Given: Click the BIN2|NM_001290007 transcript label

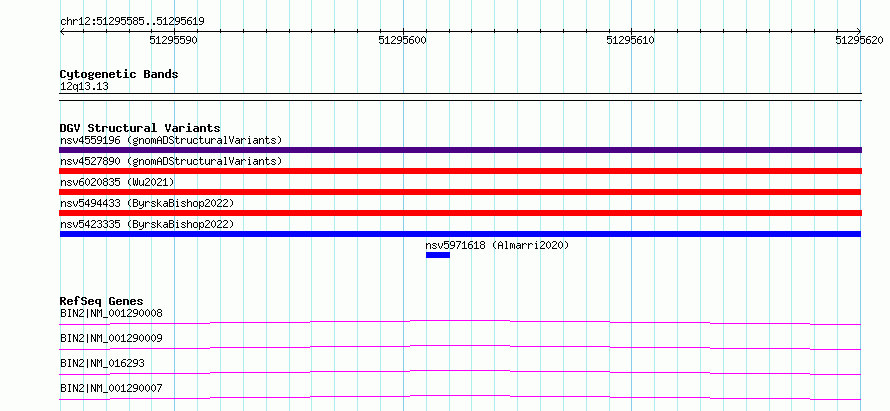Looking at the screenshot, I should (111, 389).
